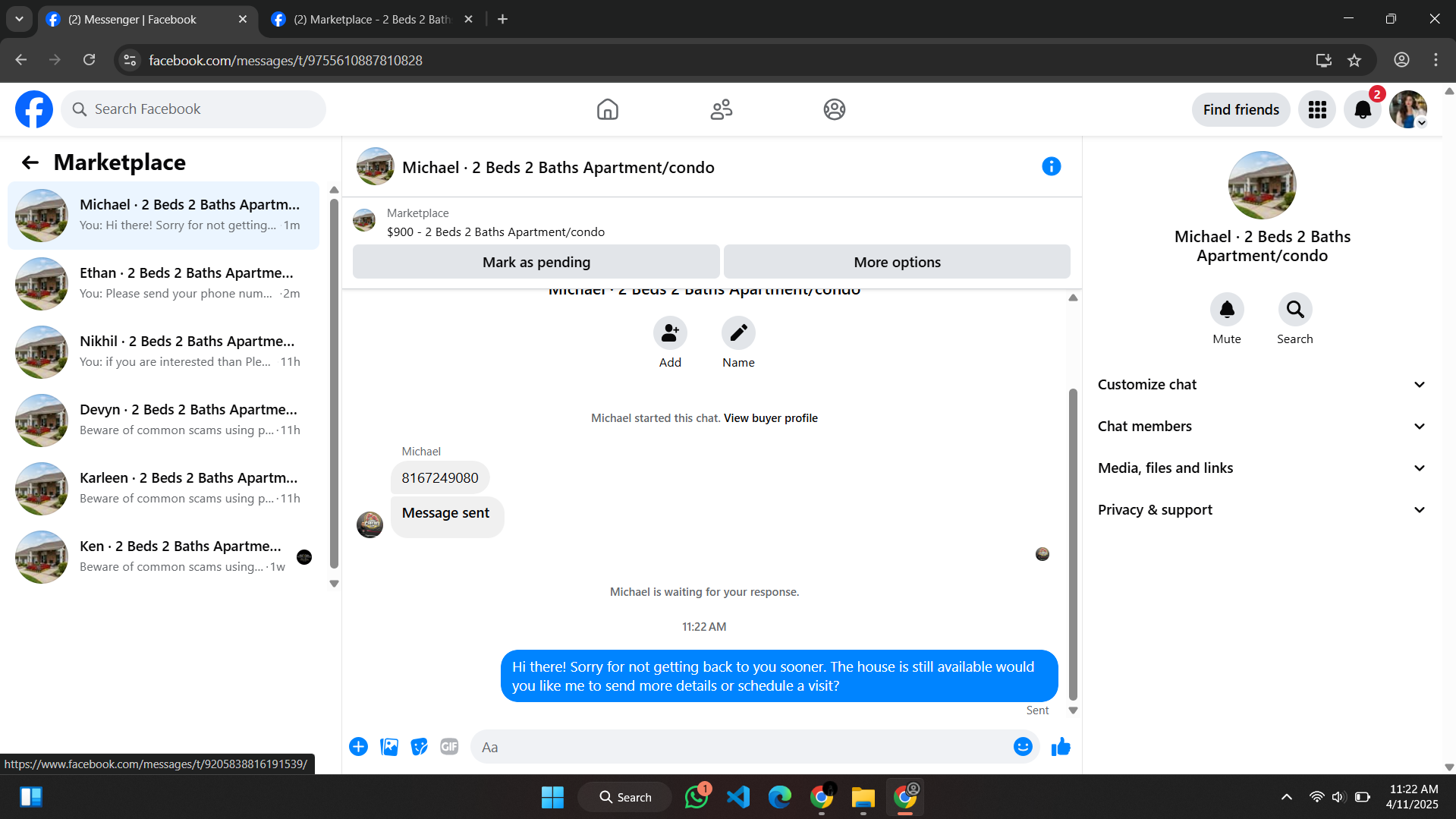
Task: Open Ken conversation in the list
Action: click(163, 557)
